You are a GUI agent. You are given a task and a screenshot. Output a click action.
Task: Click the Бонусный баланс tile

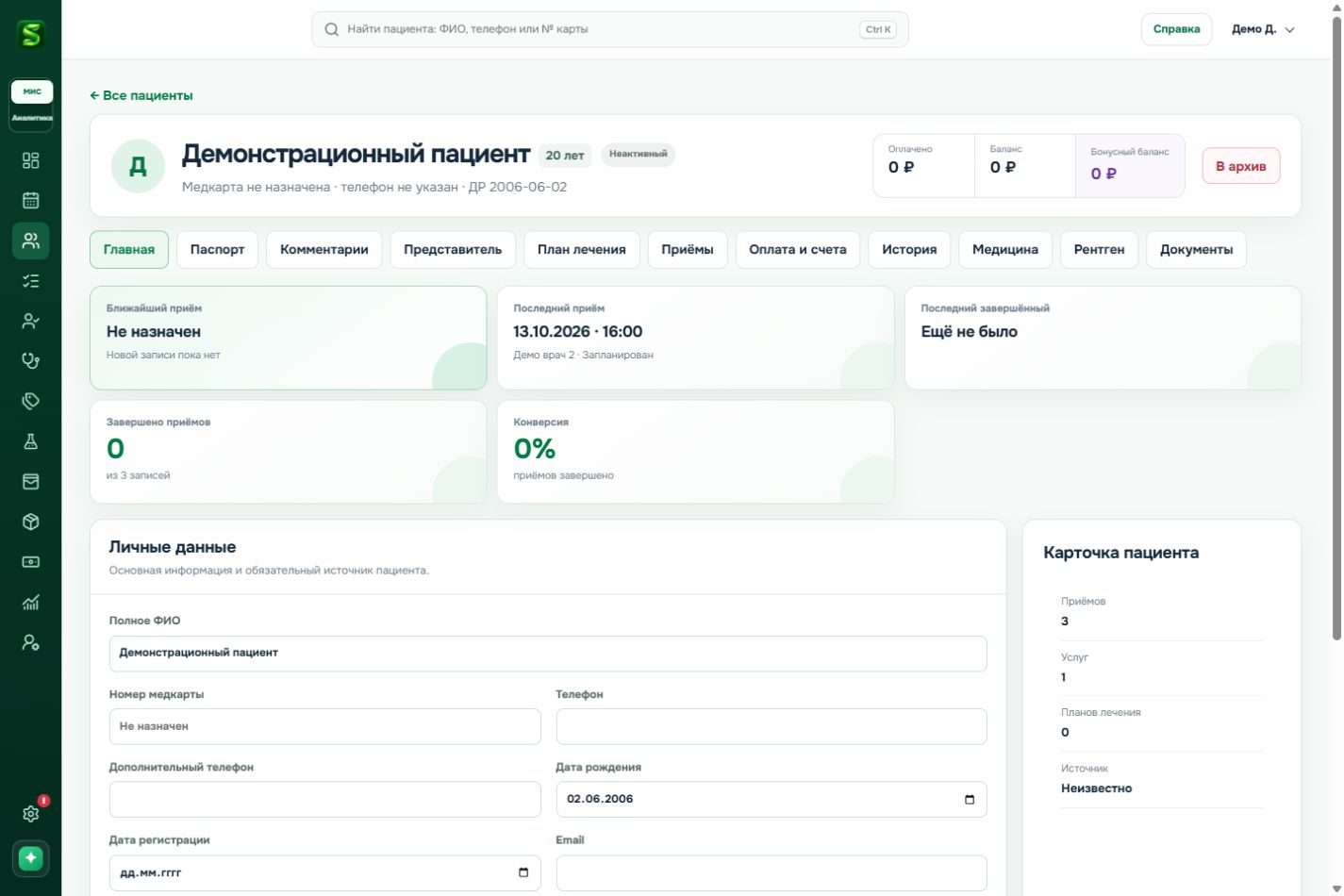coord(1130,166)
